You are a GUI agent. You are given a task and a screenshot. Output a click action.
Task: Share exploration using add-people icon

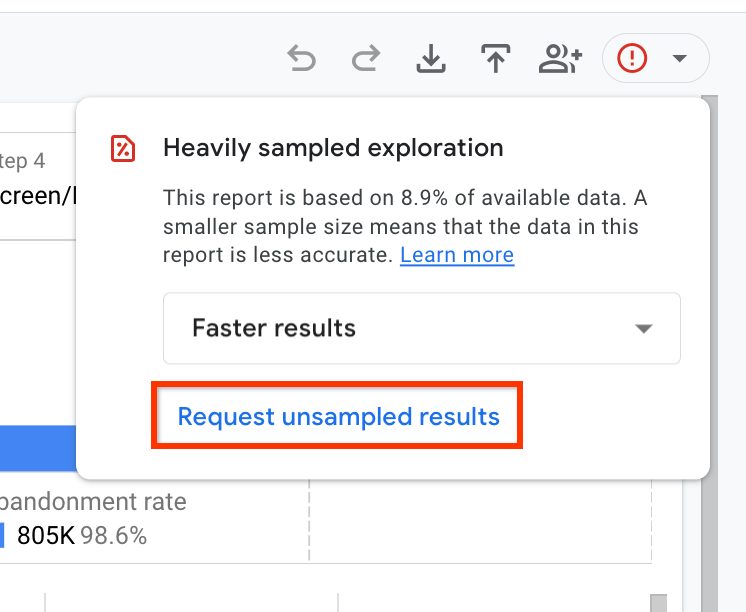pos(560,59)
